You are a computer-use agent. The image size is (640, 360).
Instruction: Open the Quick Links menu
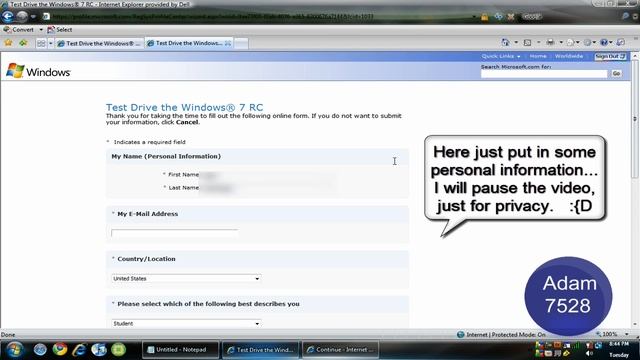501,56
